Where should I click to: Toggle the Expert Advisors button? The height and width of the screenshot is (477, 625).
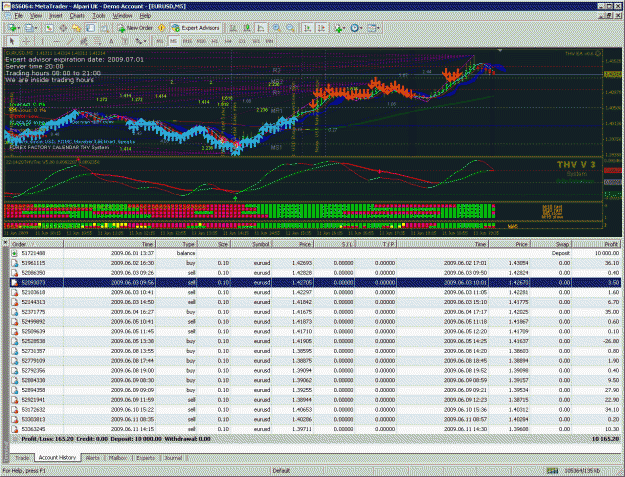click(x=196, y=28)
